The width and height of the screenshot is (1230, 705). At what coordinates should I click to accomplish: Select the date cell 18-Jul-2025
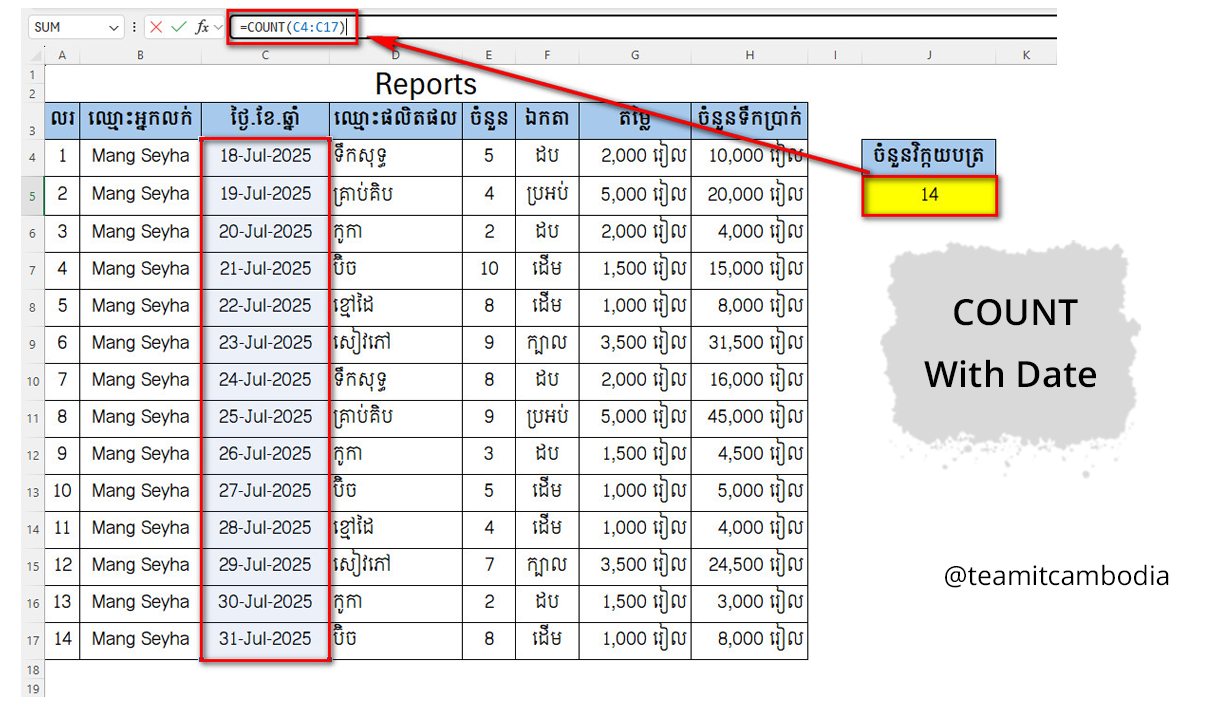tap(265, 156)
